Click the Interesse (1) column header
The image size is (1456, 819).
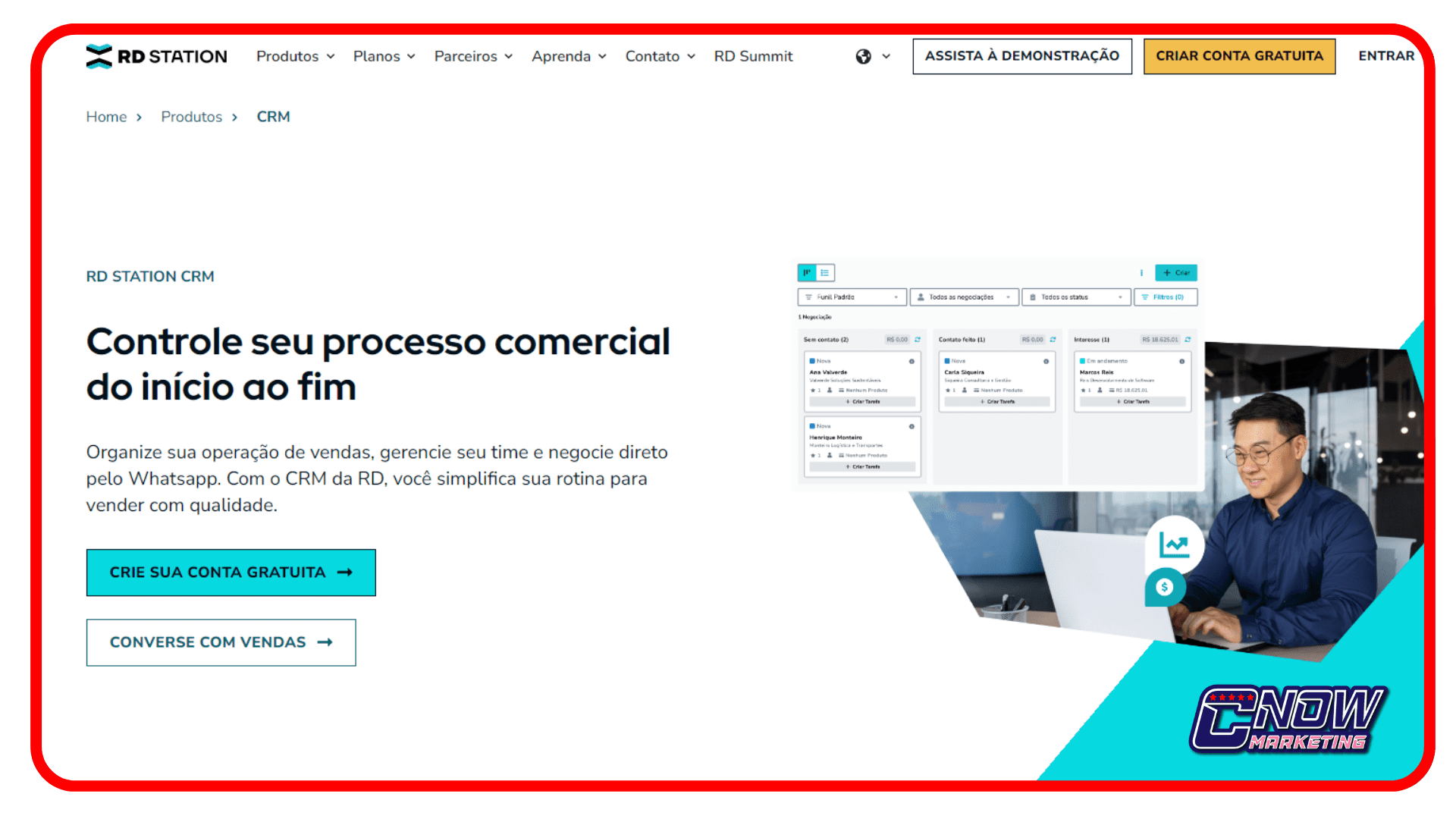(x=1091, y=340)
